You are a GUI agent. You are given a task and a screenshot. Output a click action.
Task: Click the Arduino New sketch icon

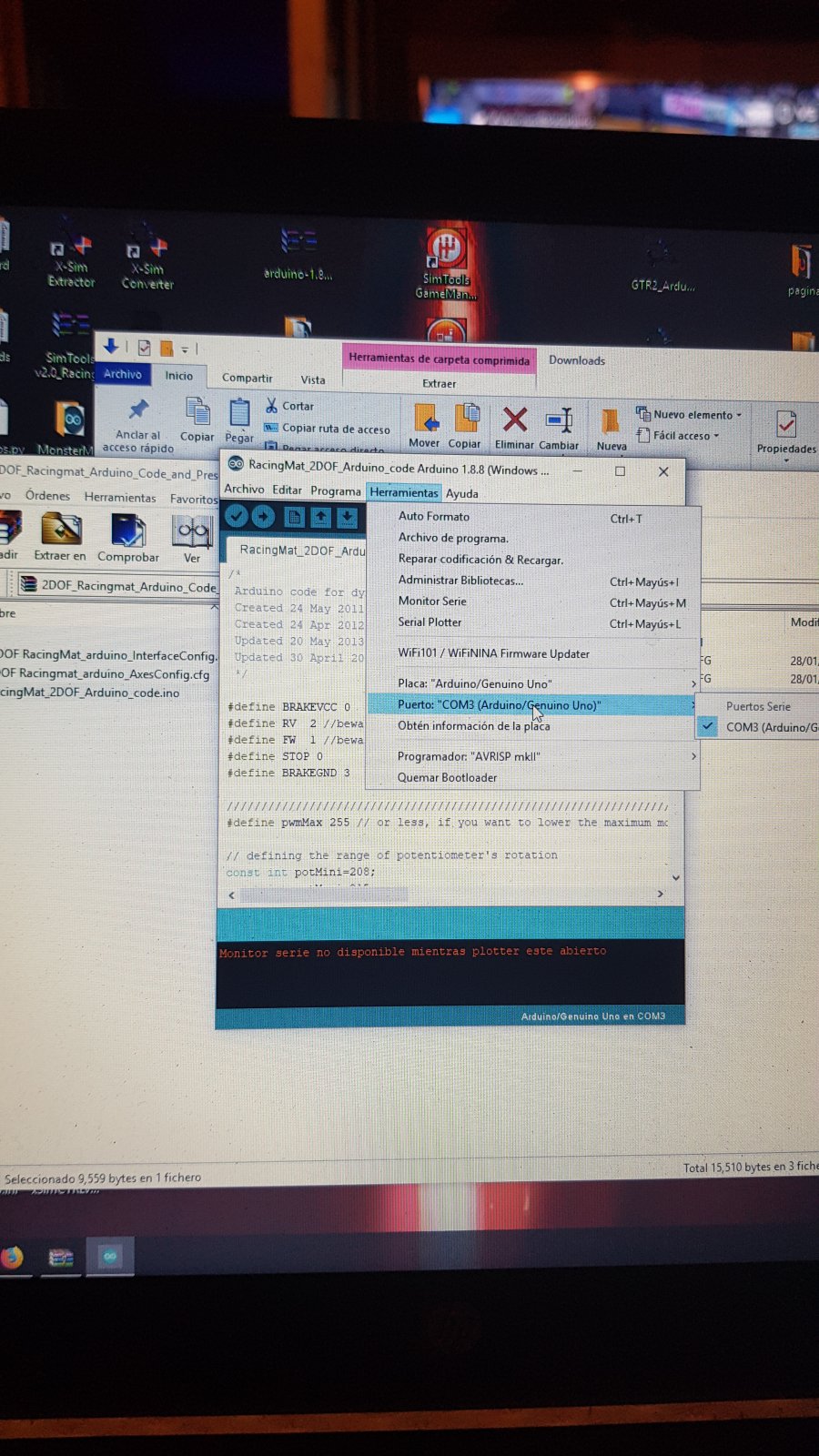point(294,517)
